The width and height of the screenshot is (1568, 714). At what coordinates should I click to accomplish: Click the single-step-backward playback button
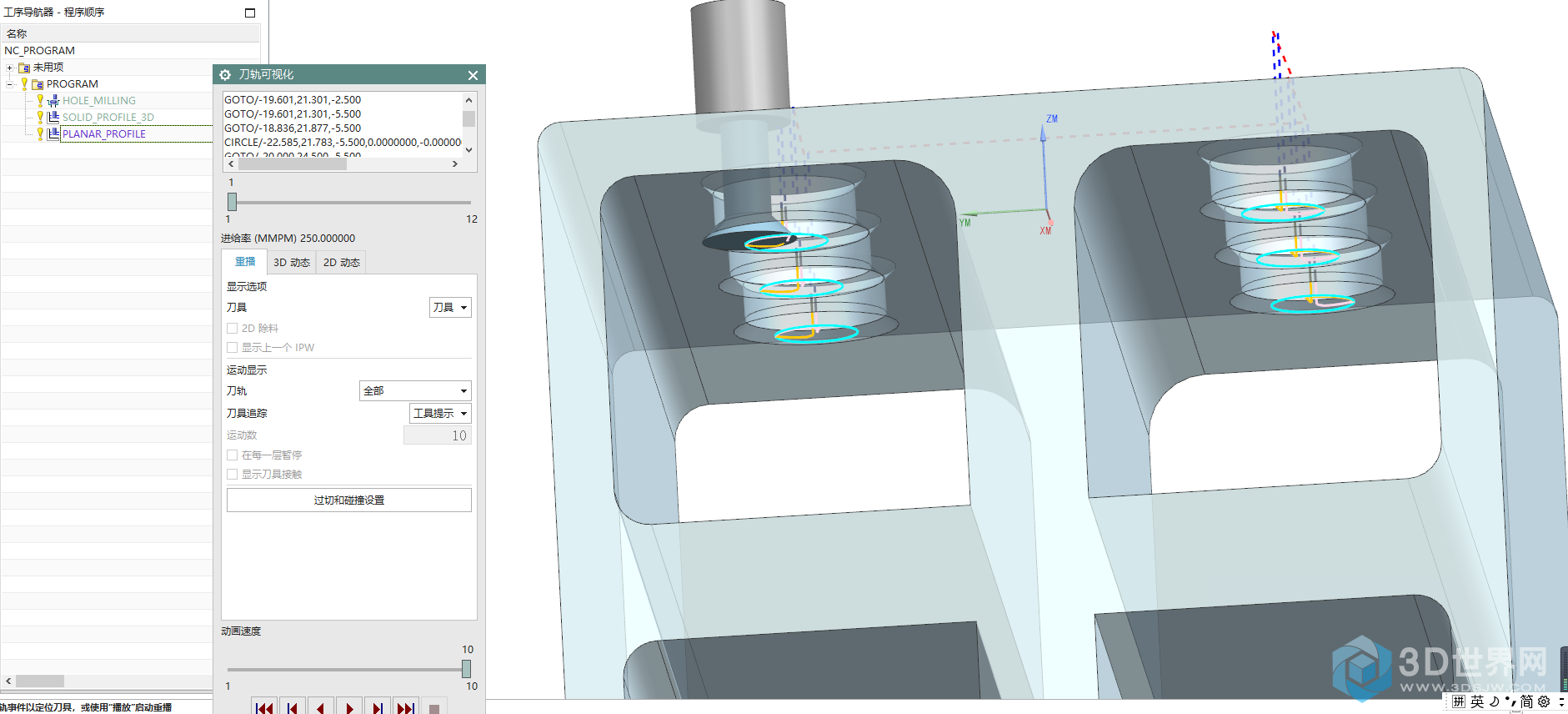(321, 706)
